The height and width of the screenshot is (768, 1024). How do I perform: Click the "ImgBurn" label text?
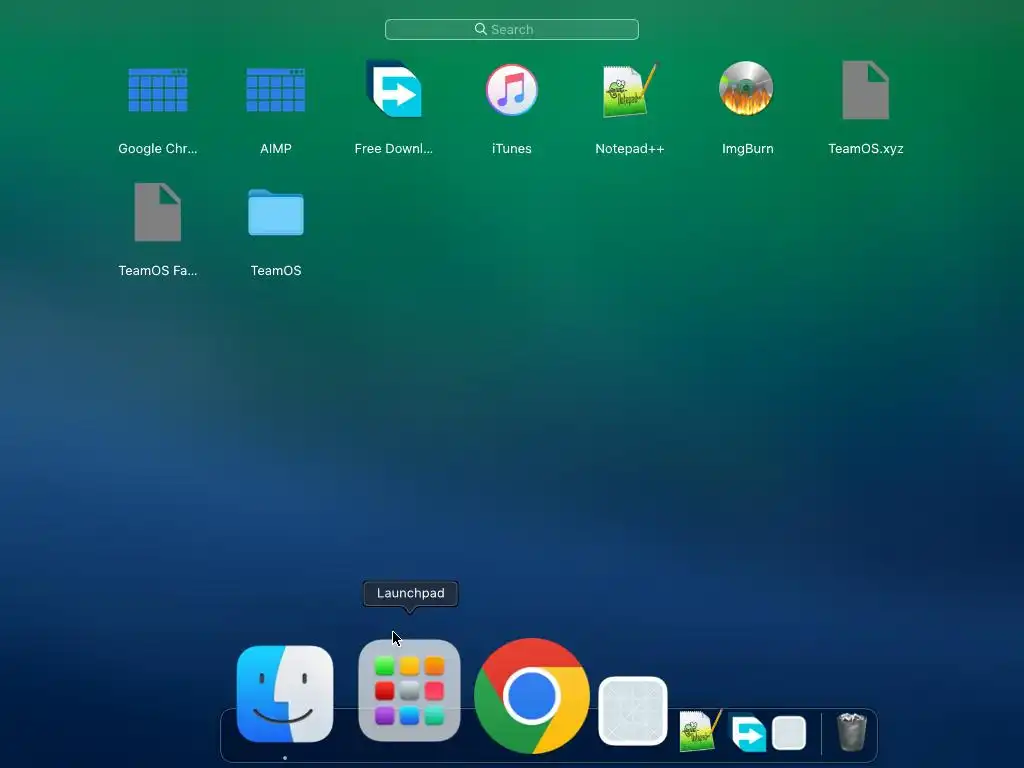pos(748,148)
